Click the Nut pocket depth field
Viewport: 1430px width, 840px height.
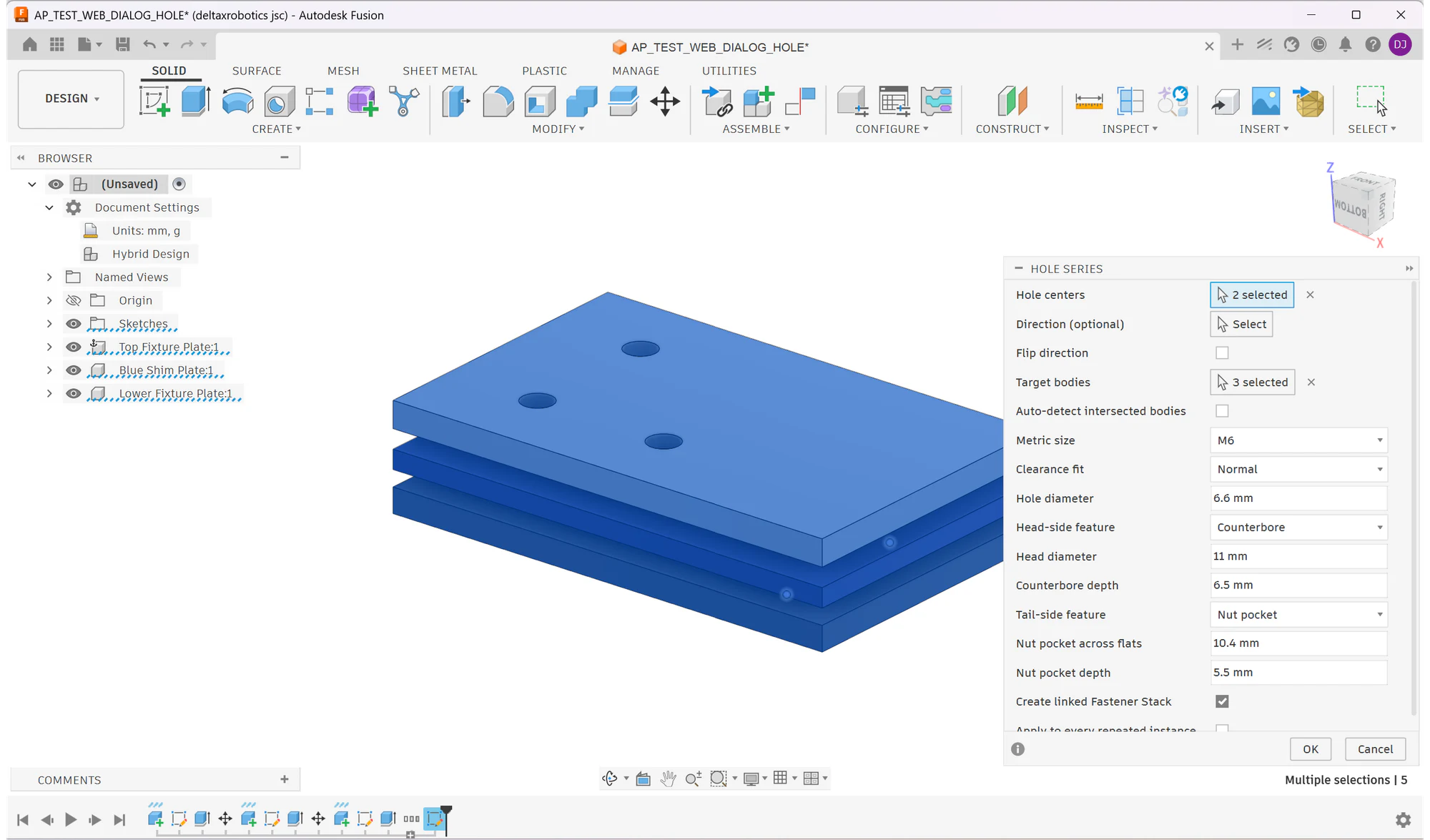tap(1298, 673)
